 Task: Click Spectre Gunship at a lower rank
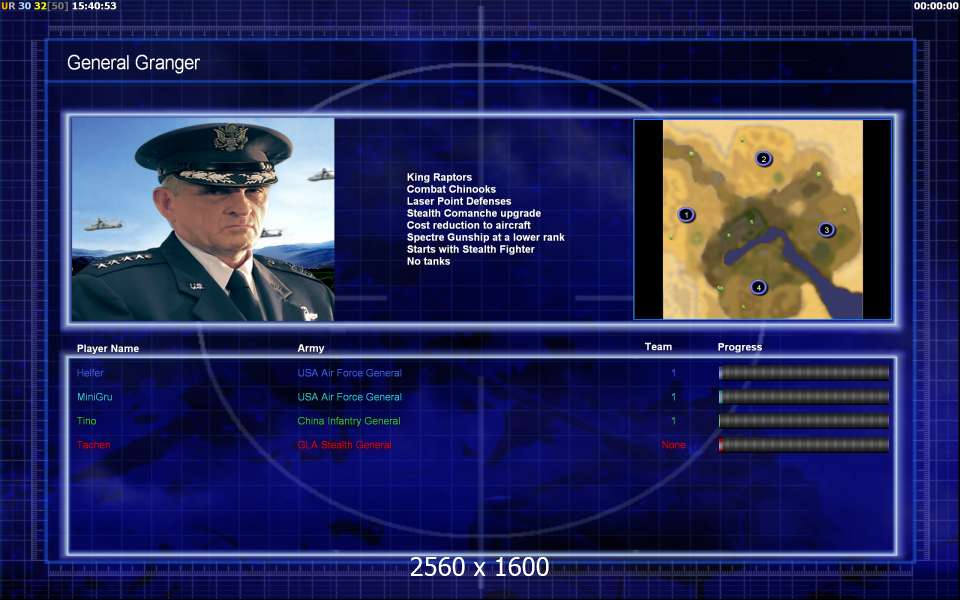coord(486,237)
